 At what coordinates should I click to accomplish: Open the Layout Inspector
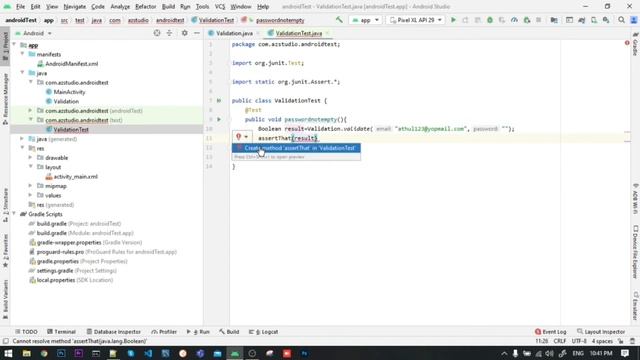(601, 332)
